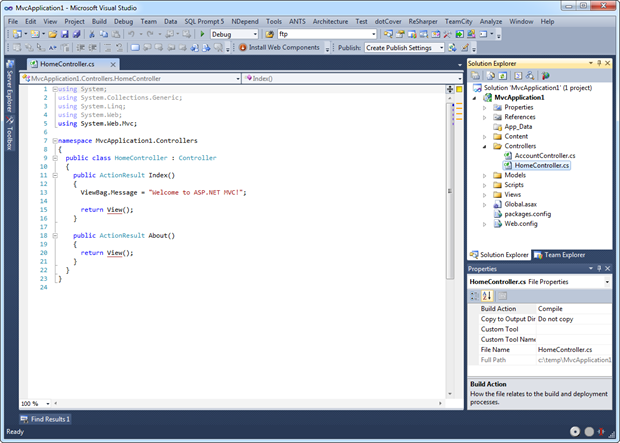This screenshot has height=443, width=620.
Task: Collapse the Index() method outlining on line 11
Action: click(55, 175)
